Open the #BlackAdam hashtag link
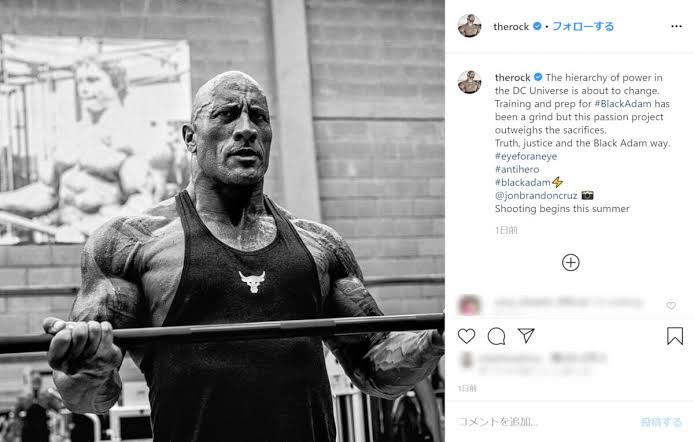Screen dimensions: 694x442 [623, 104]
